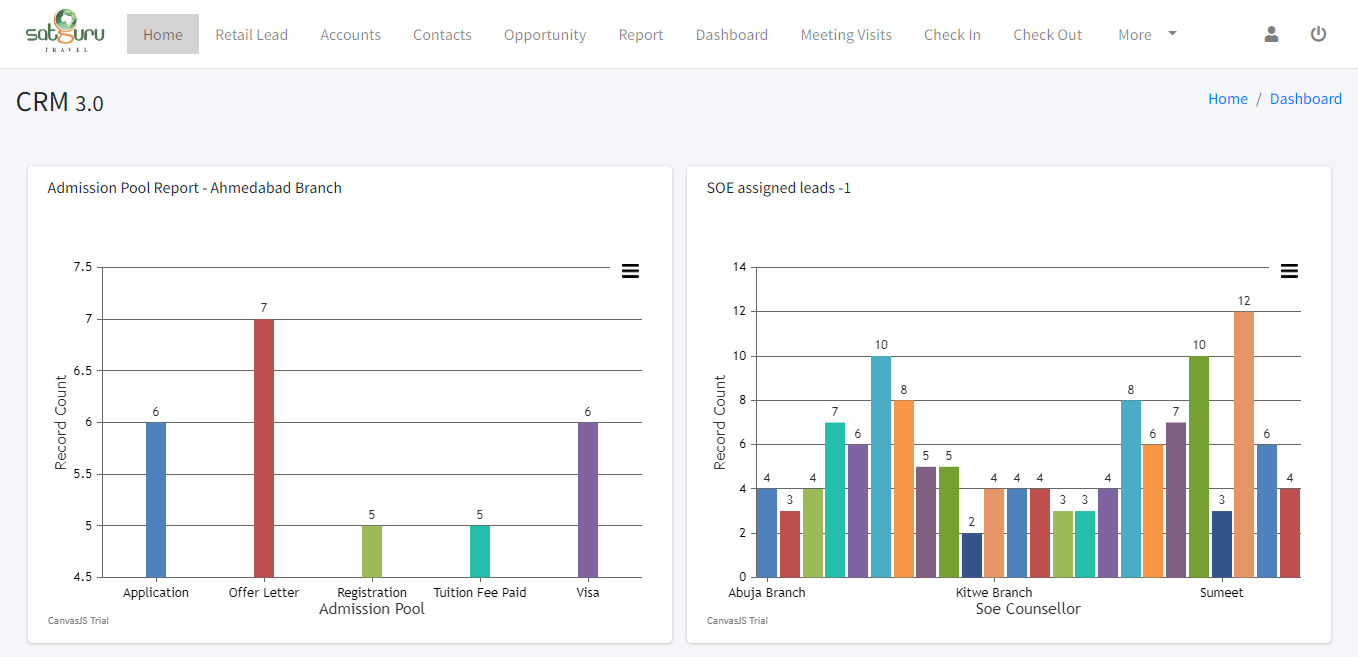Select the purple Visa bar
Screen dimensions: 1358x657
(x=588, y=499)
